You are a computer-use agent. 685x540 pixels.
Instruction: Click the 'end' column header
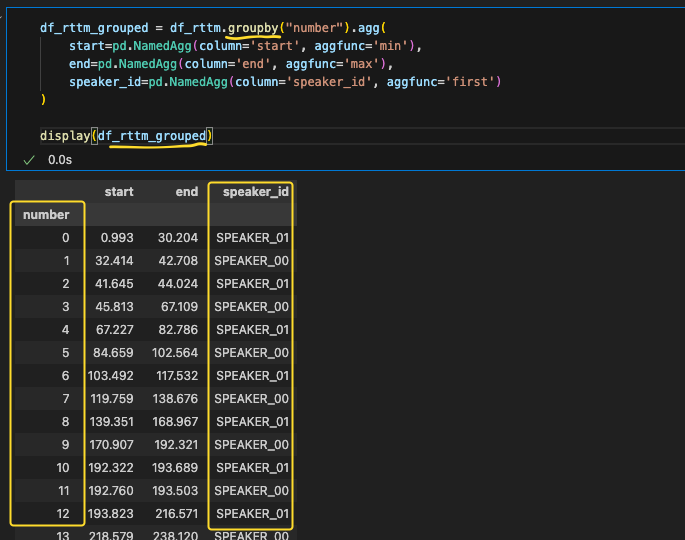pyautogui.click(x=187, y=192)
